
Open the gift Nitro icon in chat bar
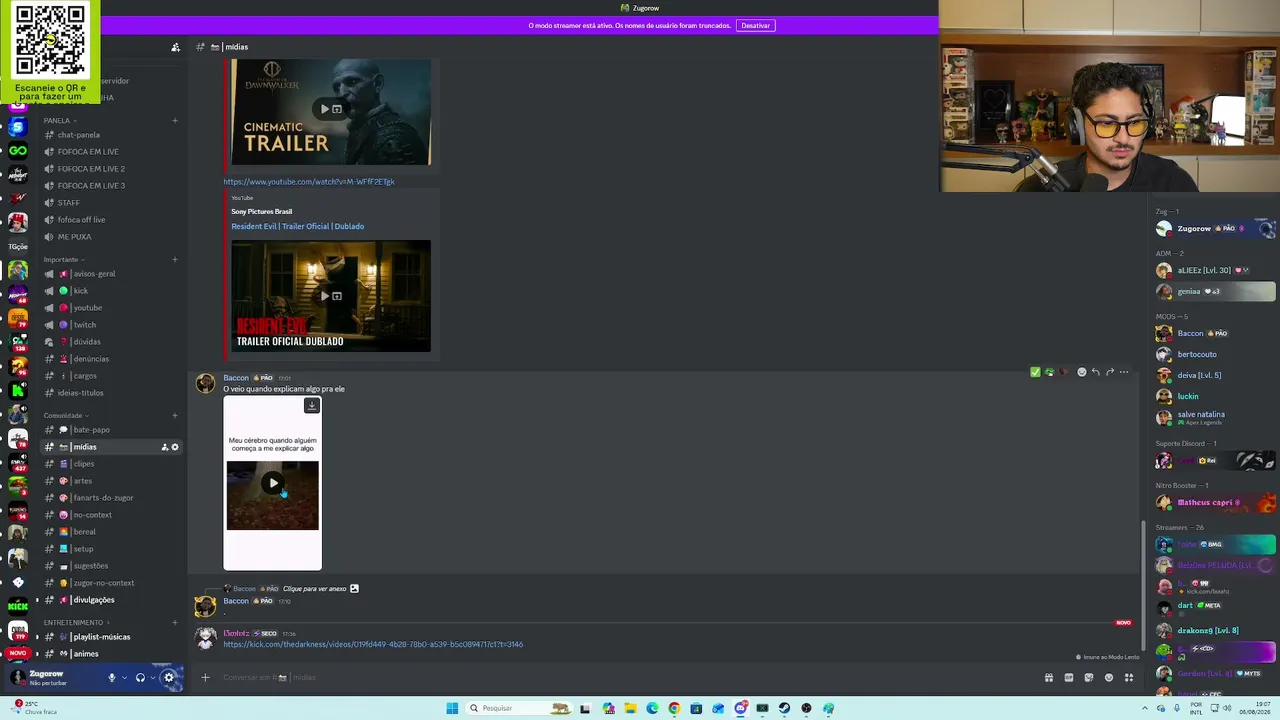(x=1049, y=678)
